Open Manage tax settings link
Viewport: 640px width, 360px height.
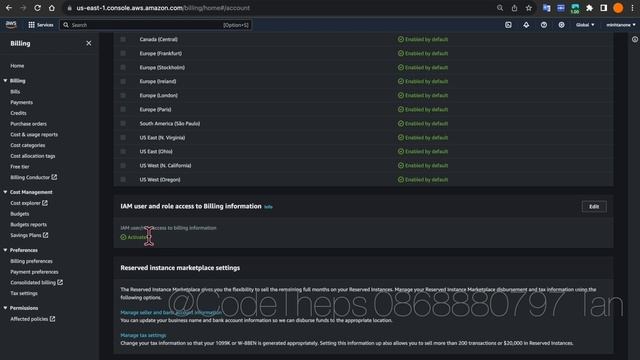click(x=143, y=335)
